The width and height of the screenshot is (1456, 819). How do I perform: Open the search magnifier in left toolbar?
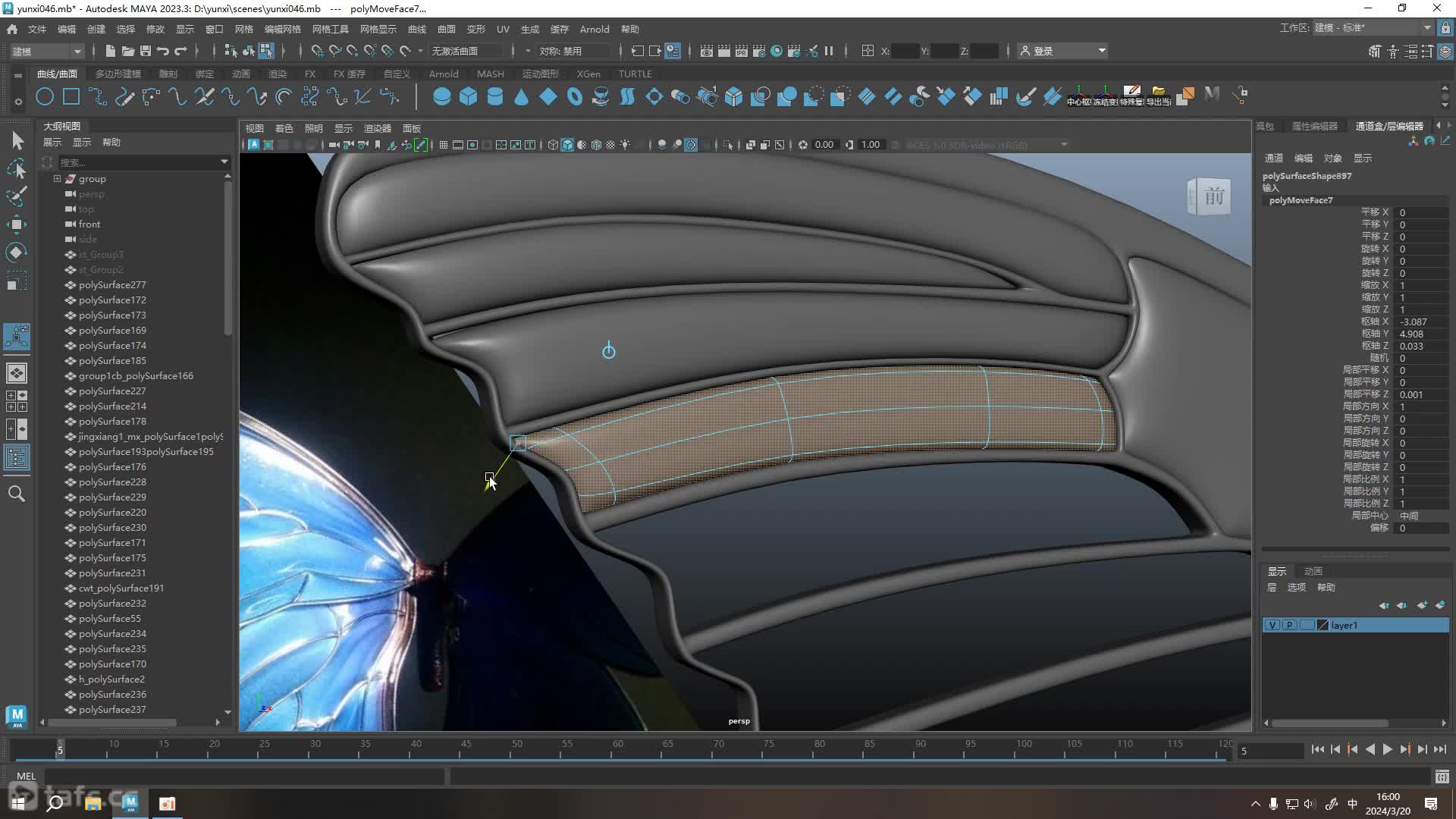tap(17, 494)
